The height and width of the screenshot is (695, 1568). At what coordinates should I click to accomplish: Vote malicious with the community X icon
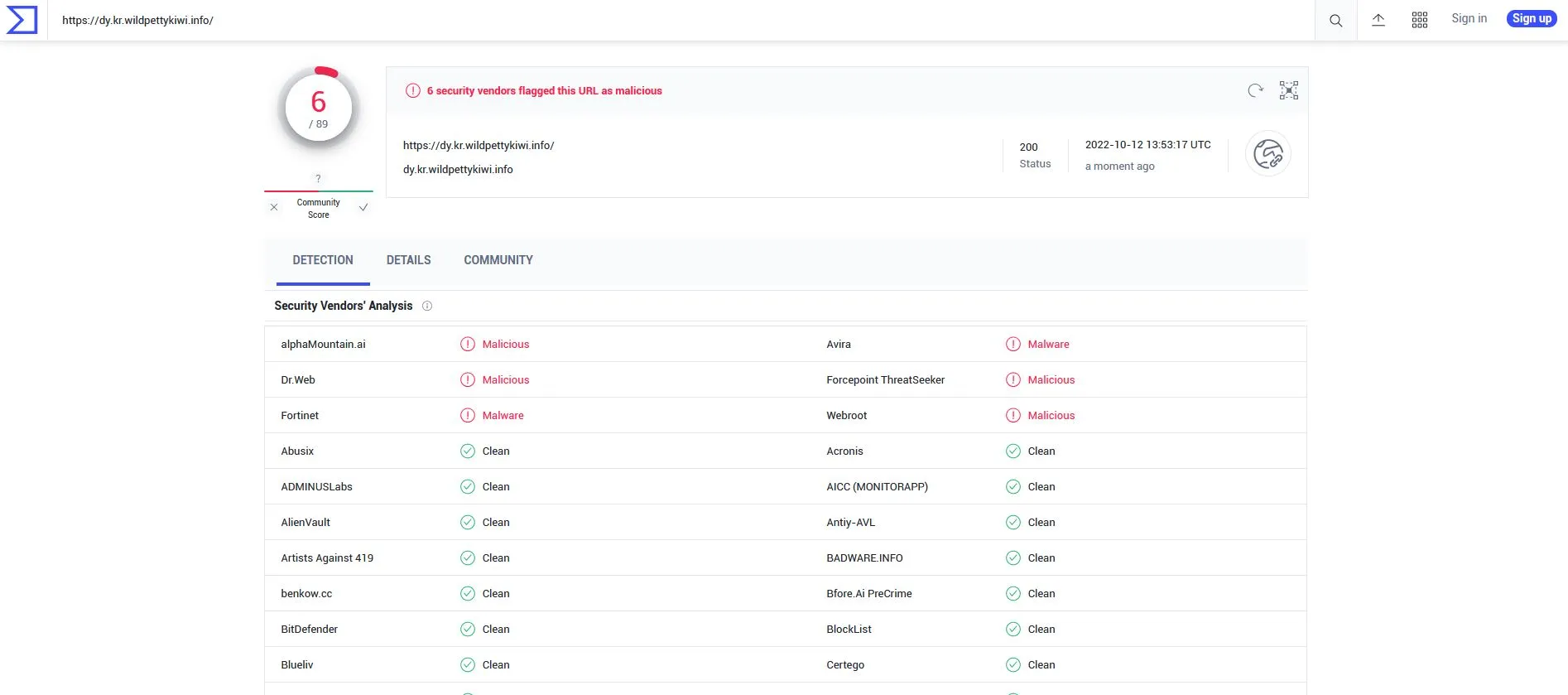click(274, 207)
